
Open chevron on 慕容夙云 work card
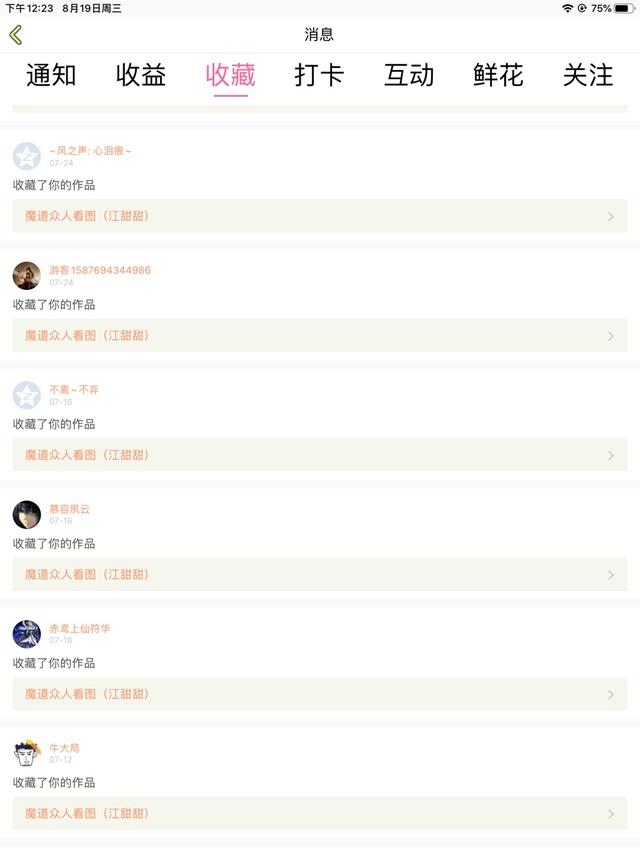(x=611, y=575)
